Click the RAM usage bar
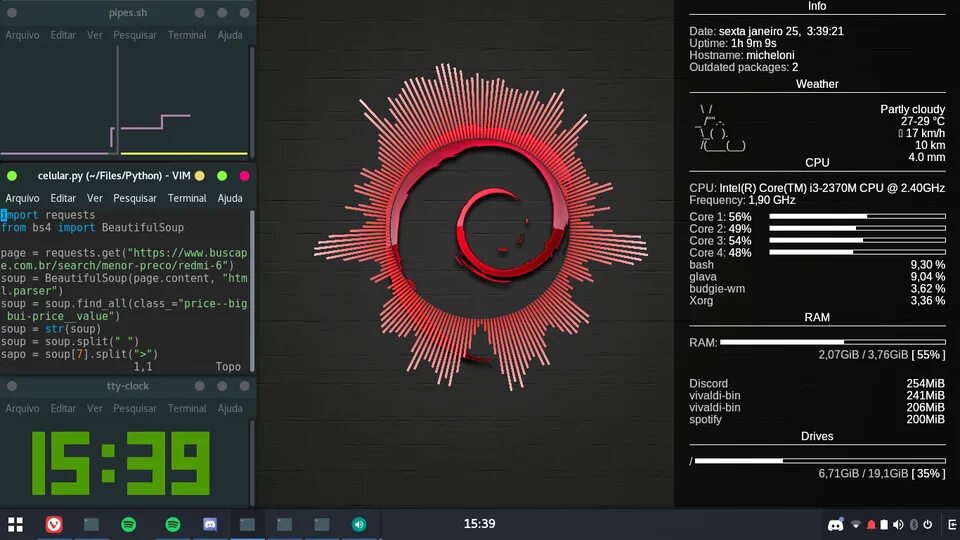 coord(833,342)
